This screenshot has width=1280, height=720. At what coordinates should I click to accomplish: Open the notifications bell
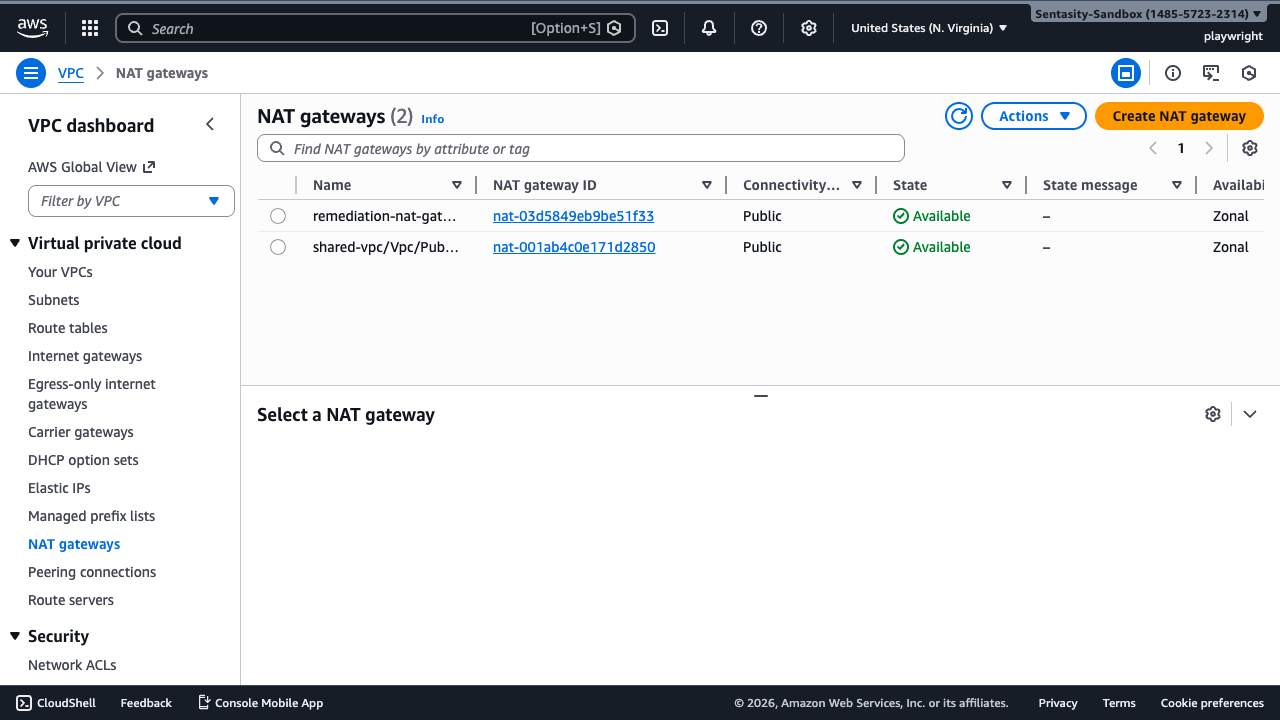pos(708,27)
